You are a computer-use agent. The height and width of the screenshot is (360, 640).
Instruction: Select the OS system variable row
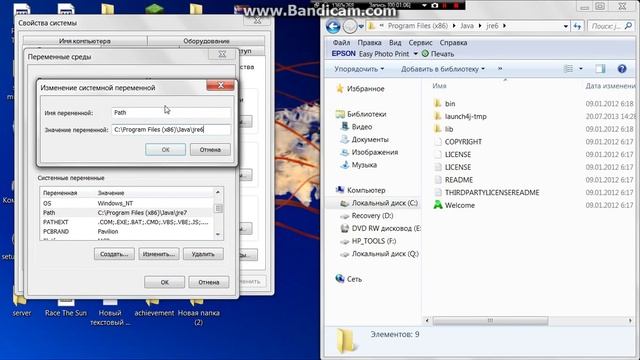pyautogui.click(x=127, y=203)
